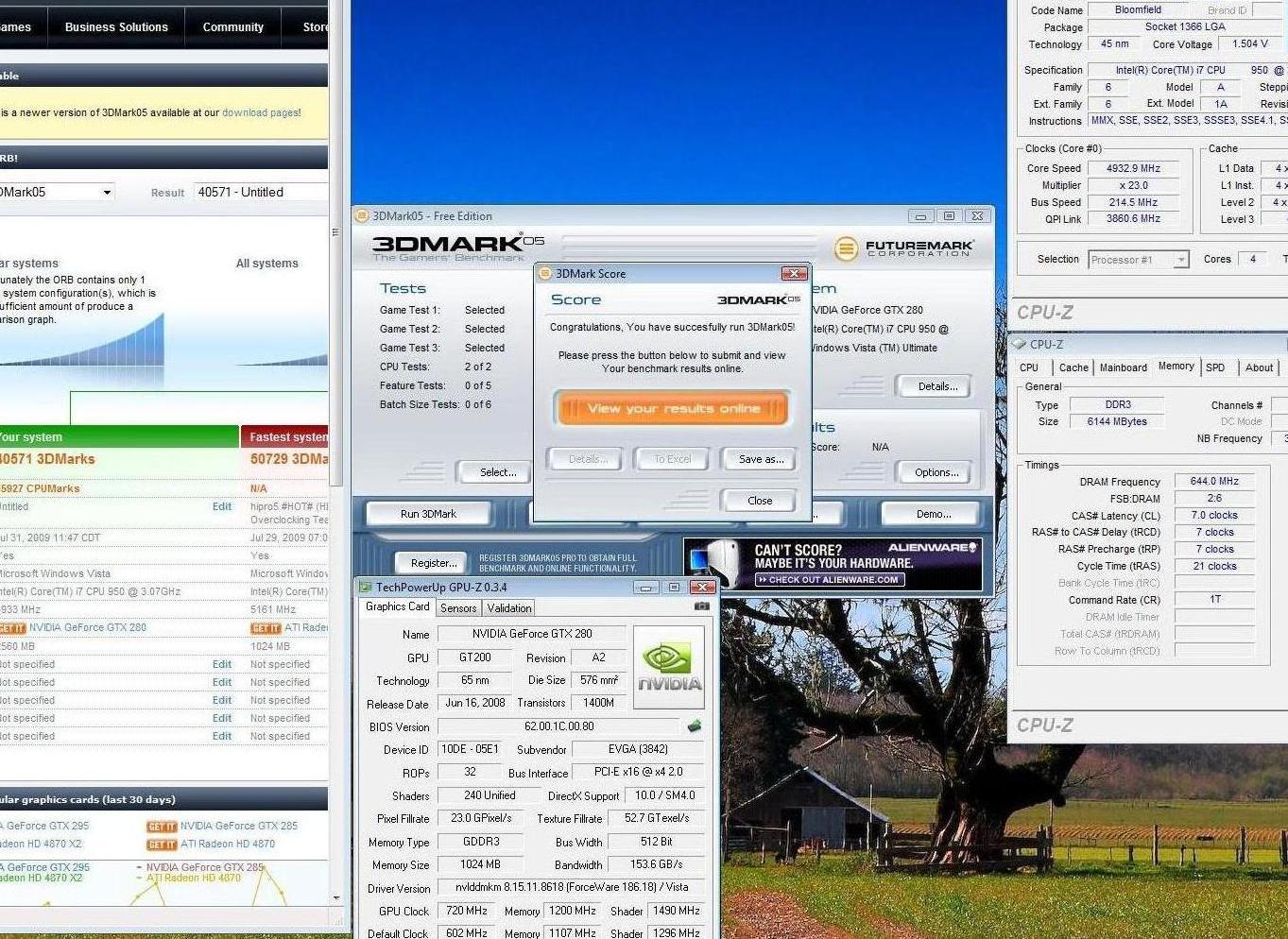This screenshot has height=939, width=1288.
Task: Click the BIOS Version field in GPU-Z
Action: tap(558, 726)
